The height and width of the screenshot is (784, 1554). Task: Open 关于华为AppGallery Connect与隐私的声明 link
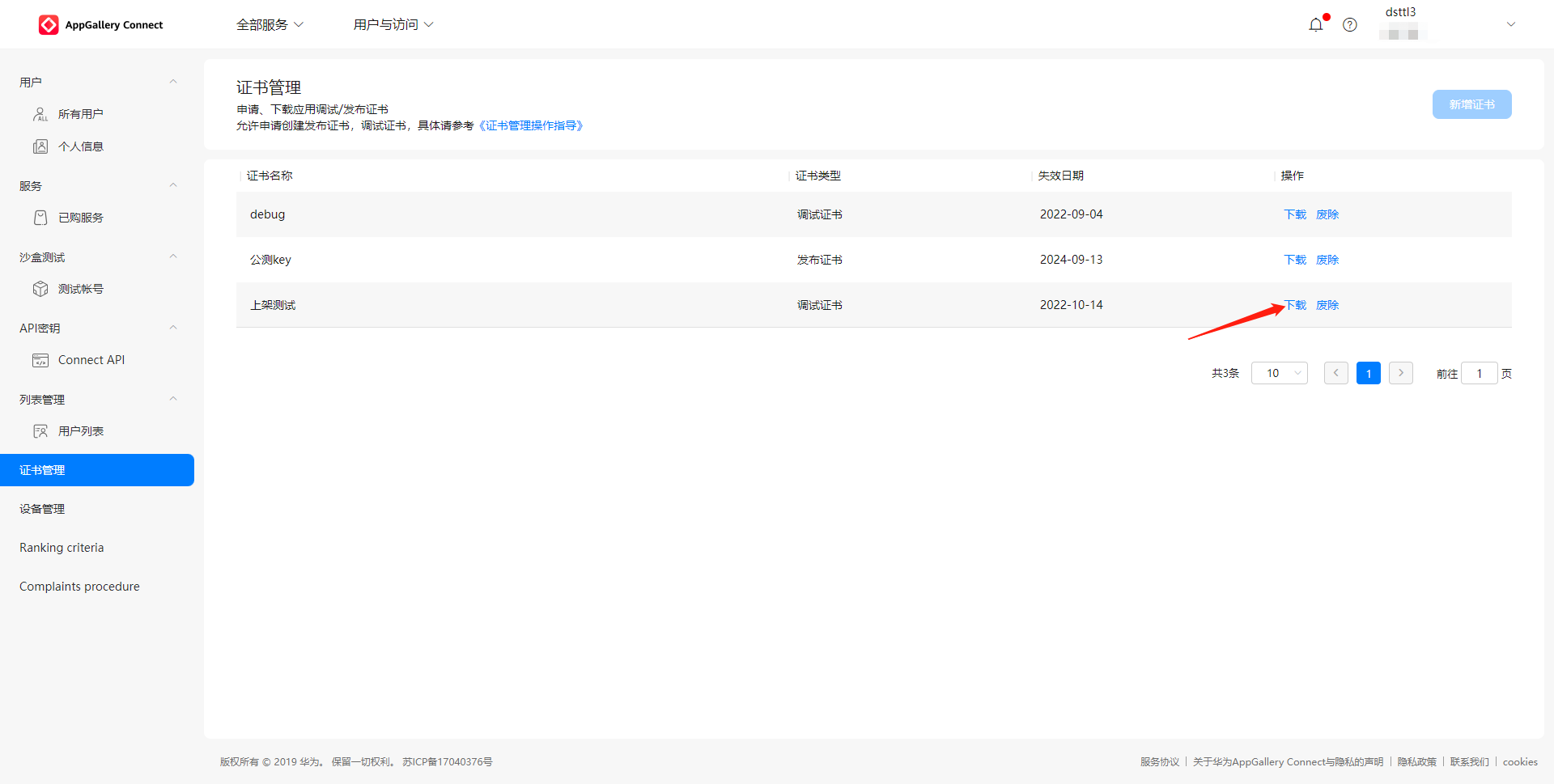click(x=1289, y=762)
